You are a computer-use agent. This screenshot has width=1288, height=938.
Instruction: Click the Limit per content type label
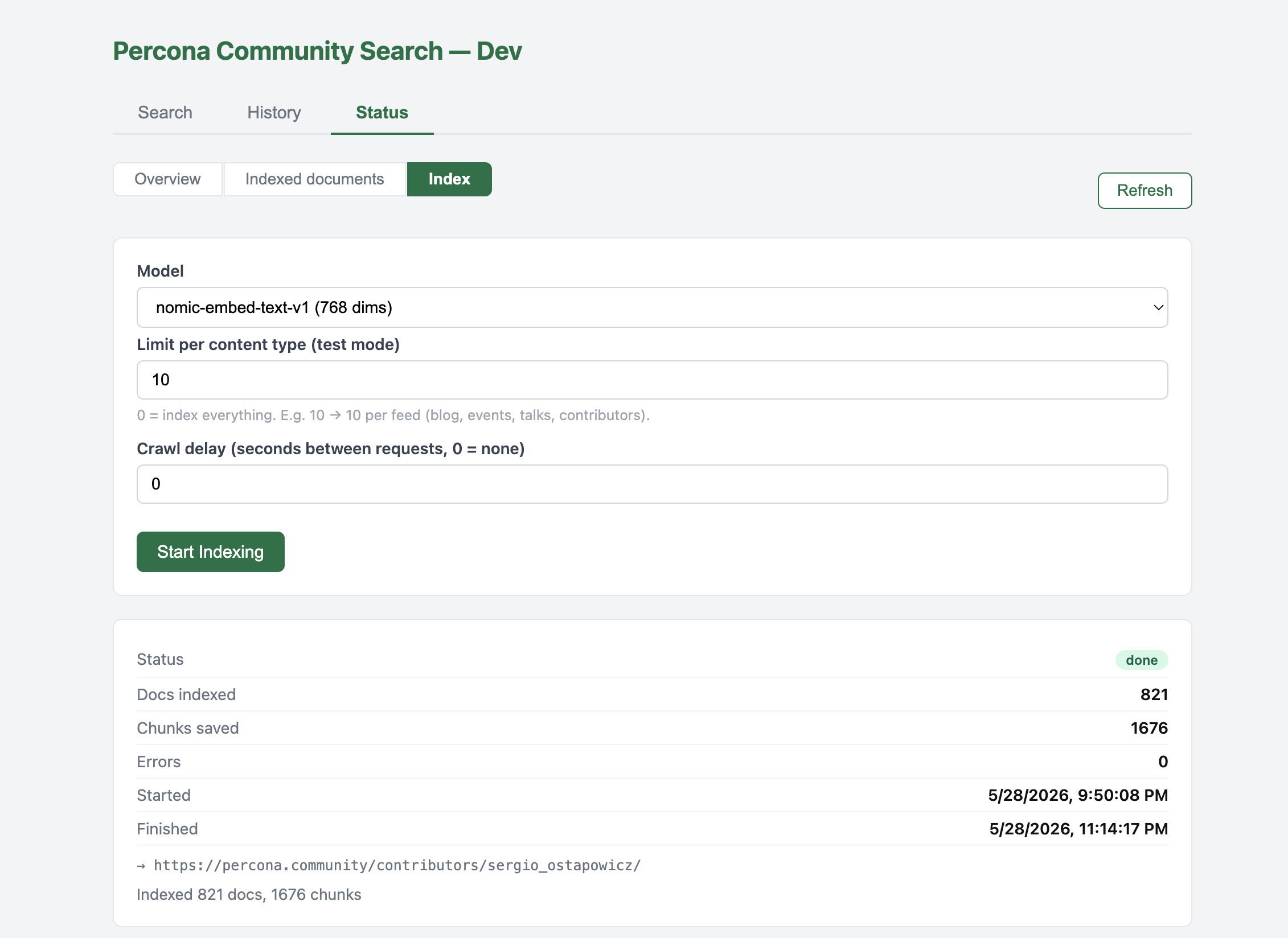pos(268,344)
